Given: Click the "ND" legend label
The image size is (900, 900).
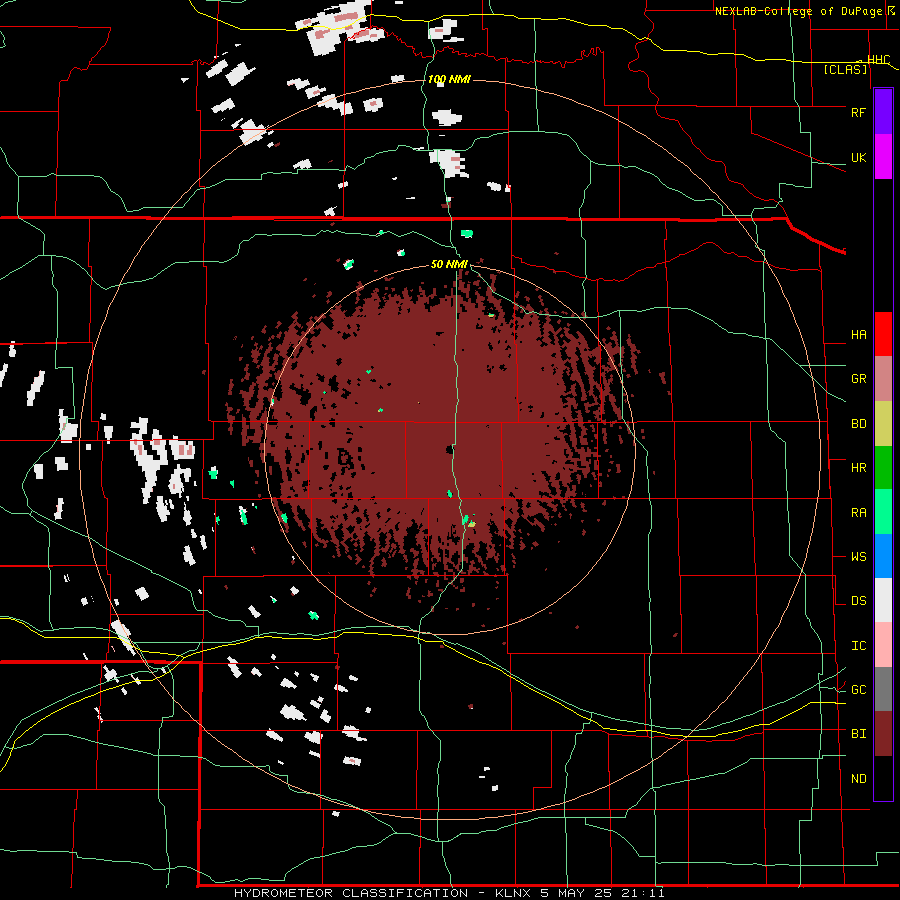Looking at the screenshot, I should click(858, 779).
